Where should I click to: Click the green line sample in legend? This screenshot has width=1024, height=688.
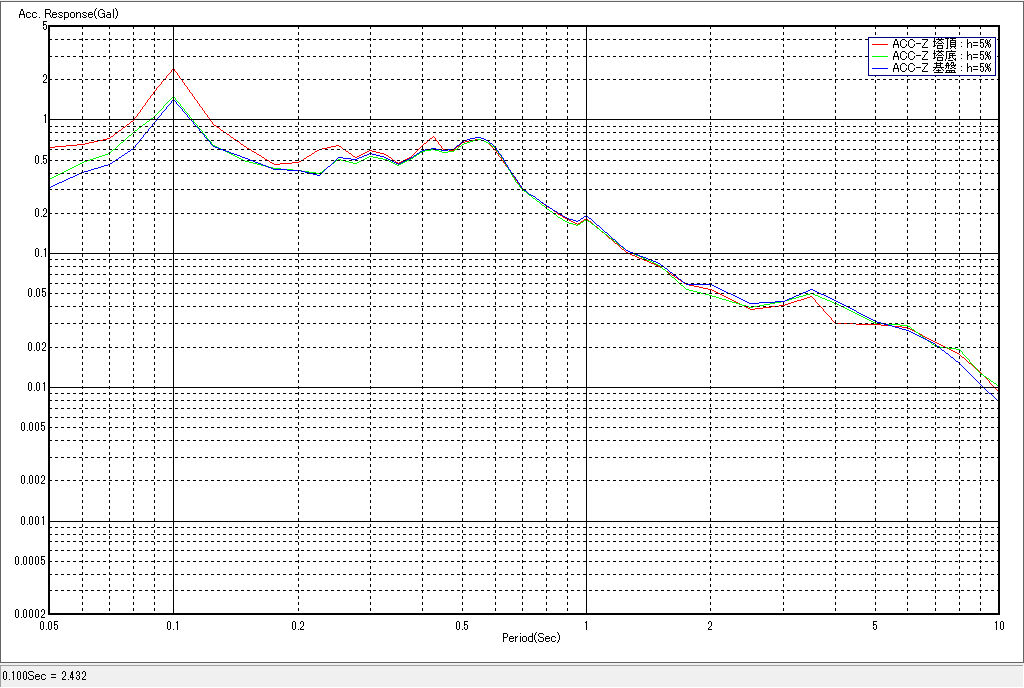click(880, 56)
